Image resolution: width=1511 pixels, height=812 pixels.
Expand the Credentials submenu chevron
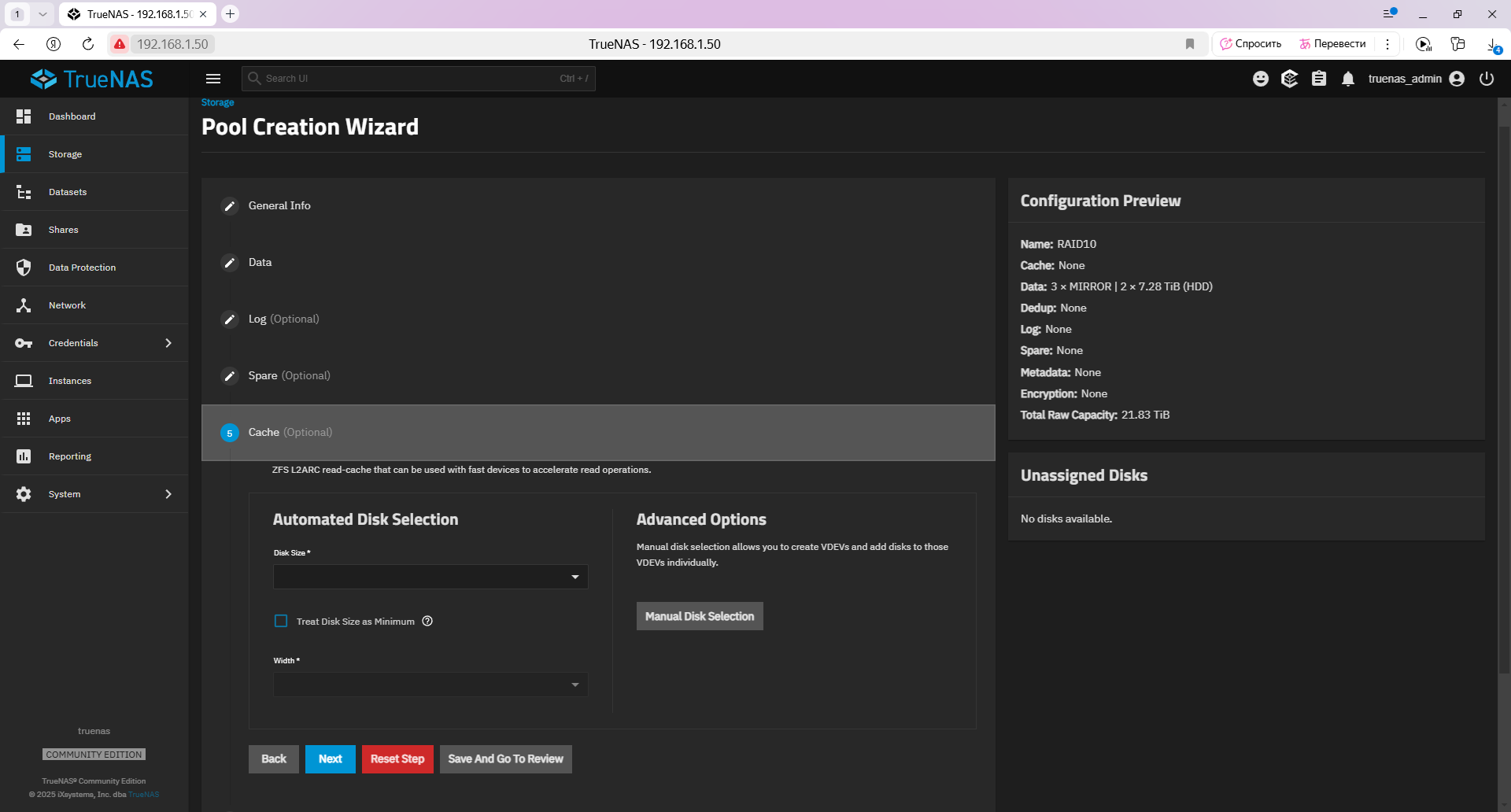coord(168,343)
